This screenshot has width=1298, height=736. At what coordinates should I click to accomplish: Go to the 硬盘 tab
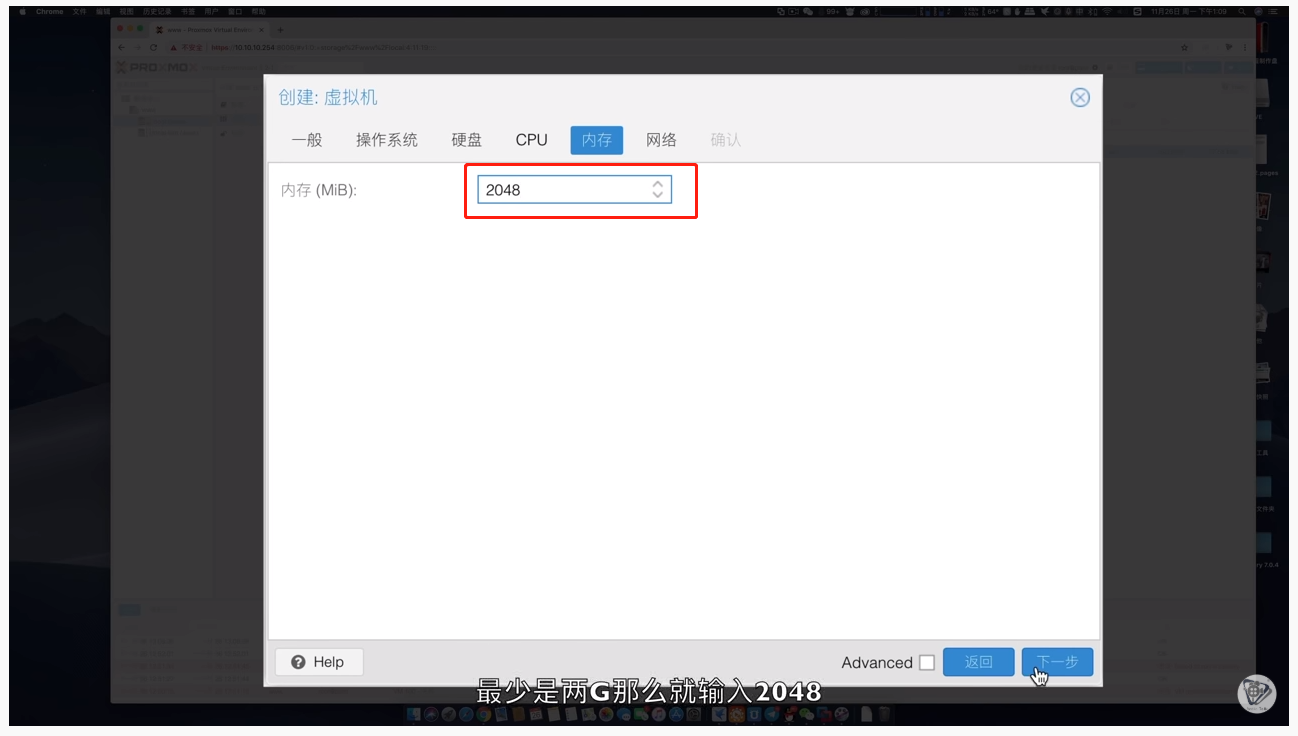467,140
